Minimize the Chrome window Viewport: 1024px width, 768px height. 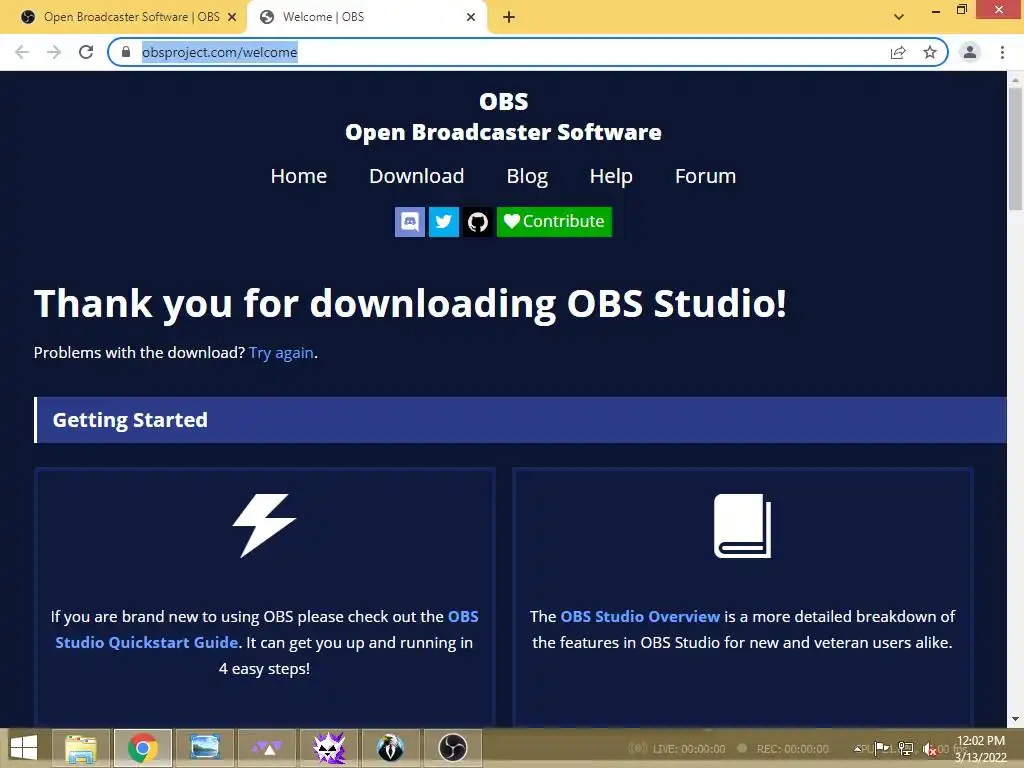tap(935, 10)
